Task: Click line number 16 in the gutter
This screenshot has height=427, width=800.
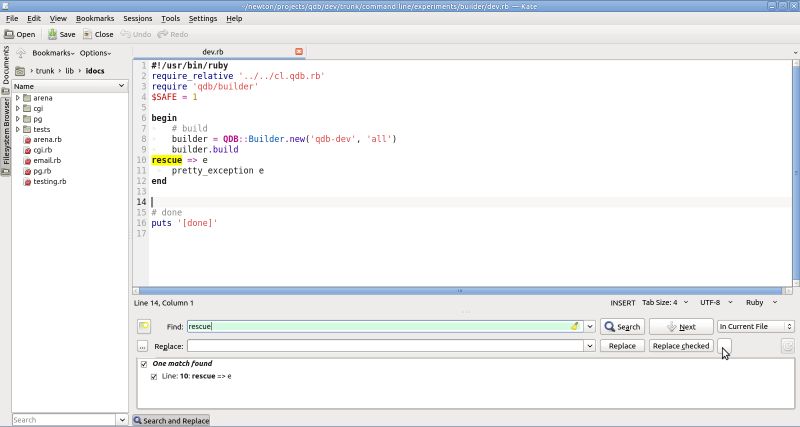Action: [x=141, y=223]
